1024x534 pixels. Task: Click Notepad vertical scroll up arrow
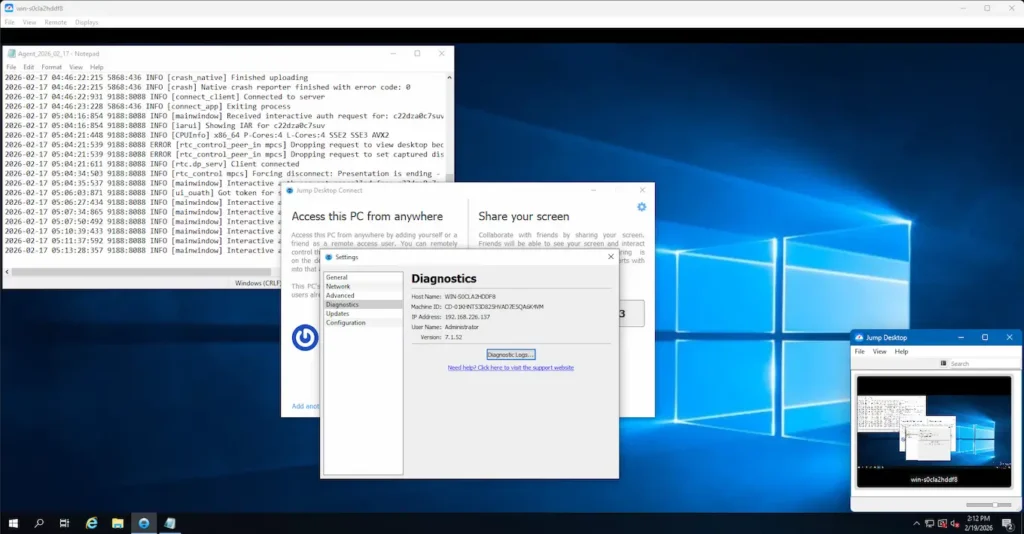click(x=449, y=78)
